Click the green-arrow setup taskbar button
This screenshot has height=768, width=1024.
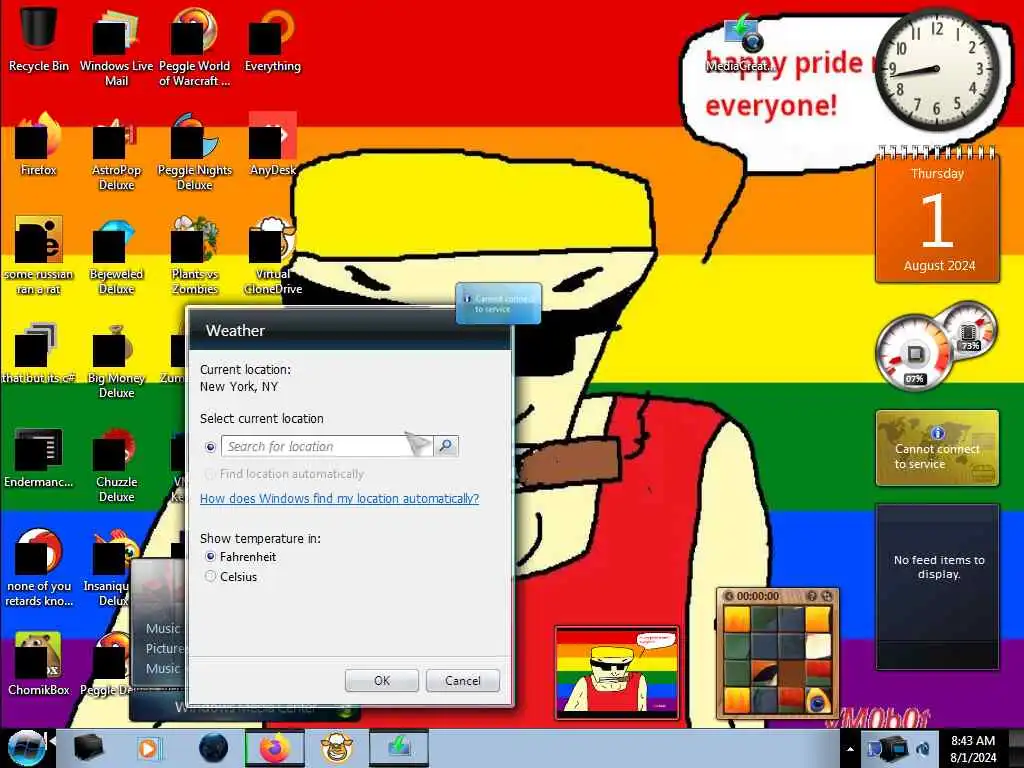point(399,748)
